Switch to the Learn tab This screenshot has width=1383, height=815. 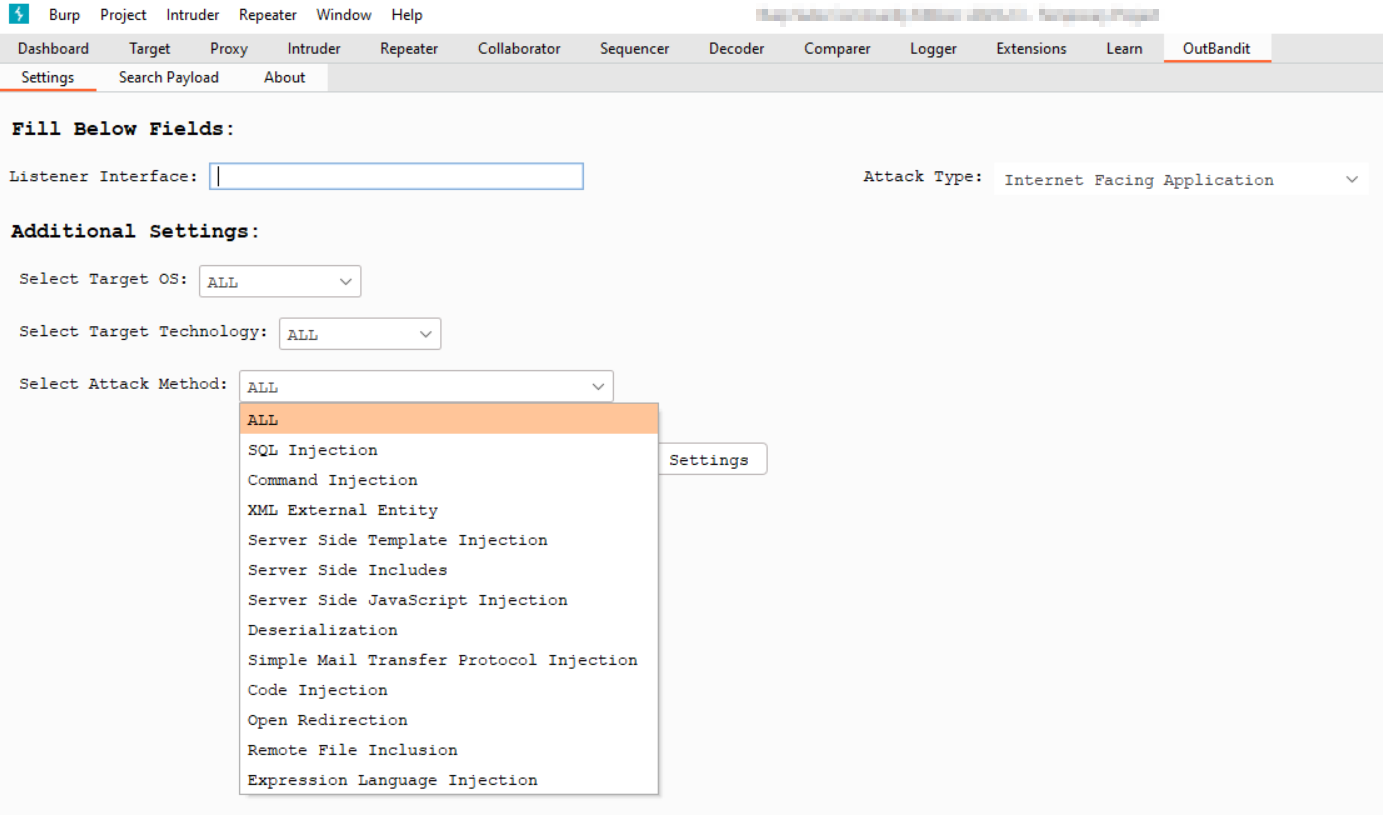1124,48
